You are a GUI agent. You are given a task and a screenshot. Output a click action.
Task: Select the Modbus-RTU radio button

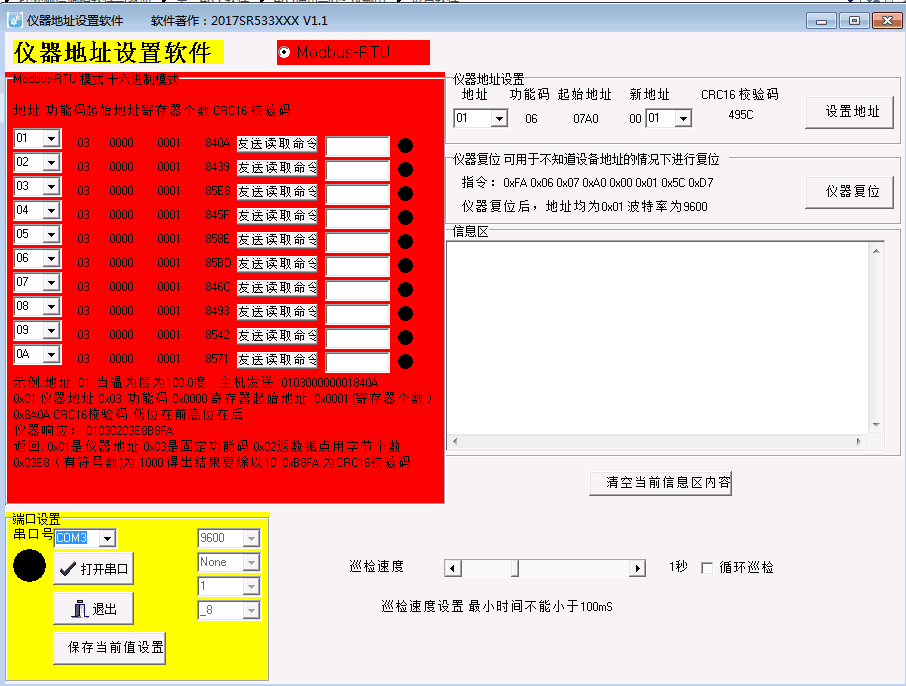click(x=285, y=52)
